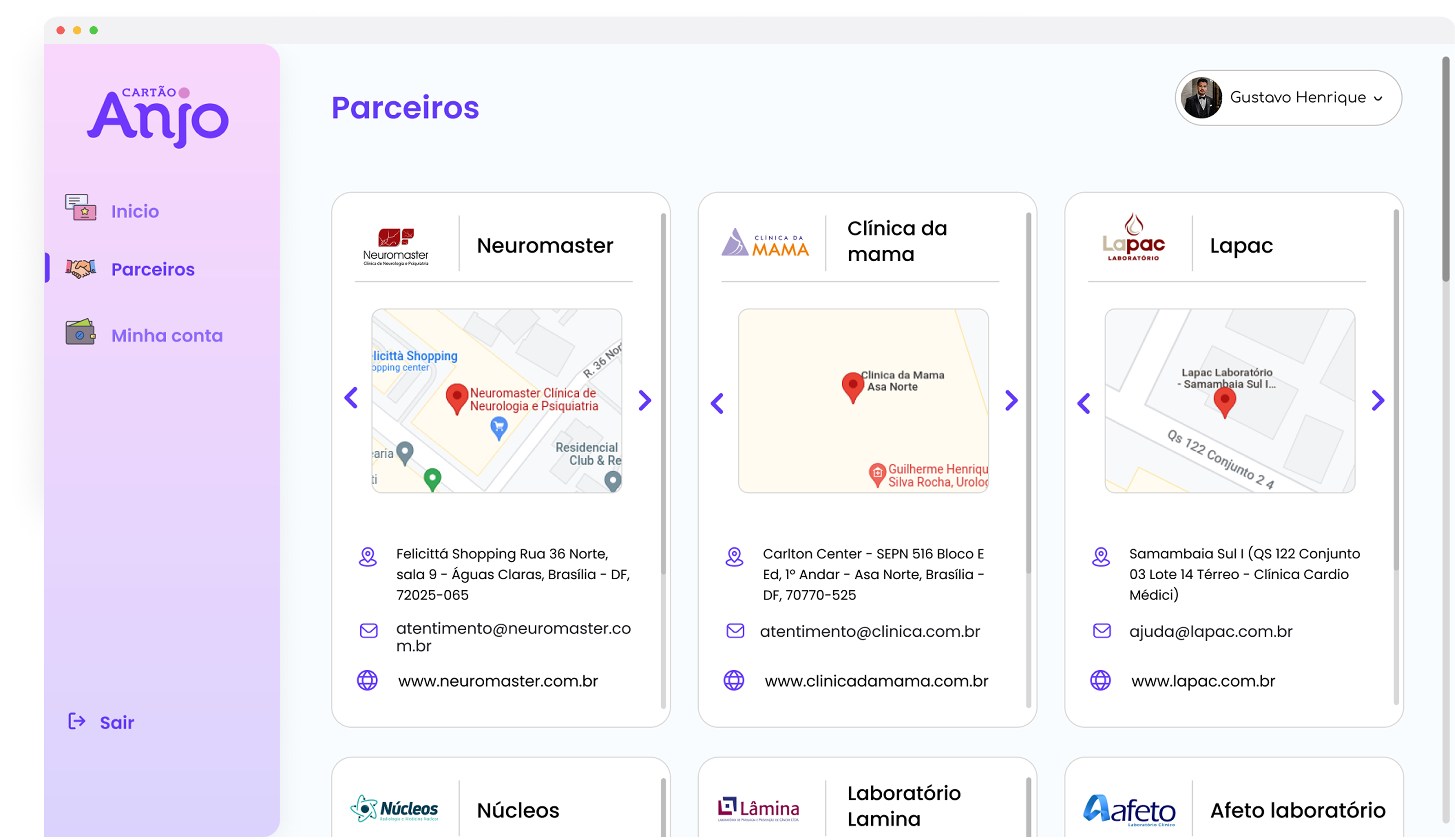The width and height of the screenshot is (1455, 840).
Task: Navigate to Inicio in sidebar
Action: 135,211
